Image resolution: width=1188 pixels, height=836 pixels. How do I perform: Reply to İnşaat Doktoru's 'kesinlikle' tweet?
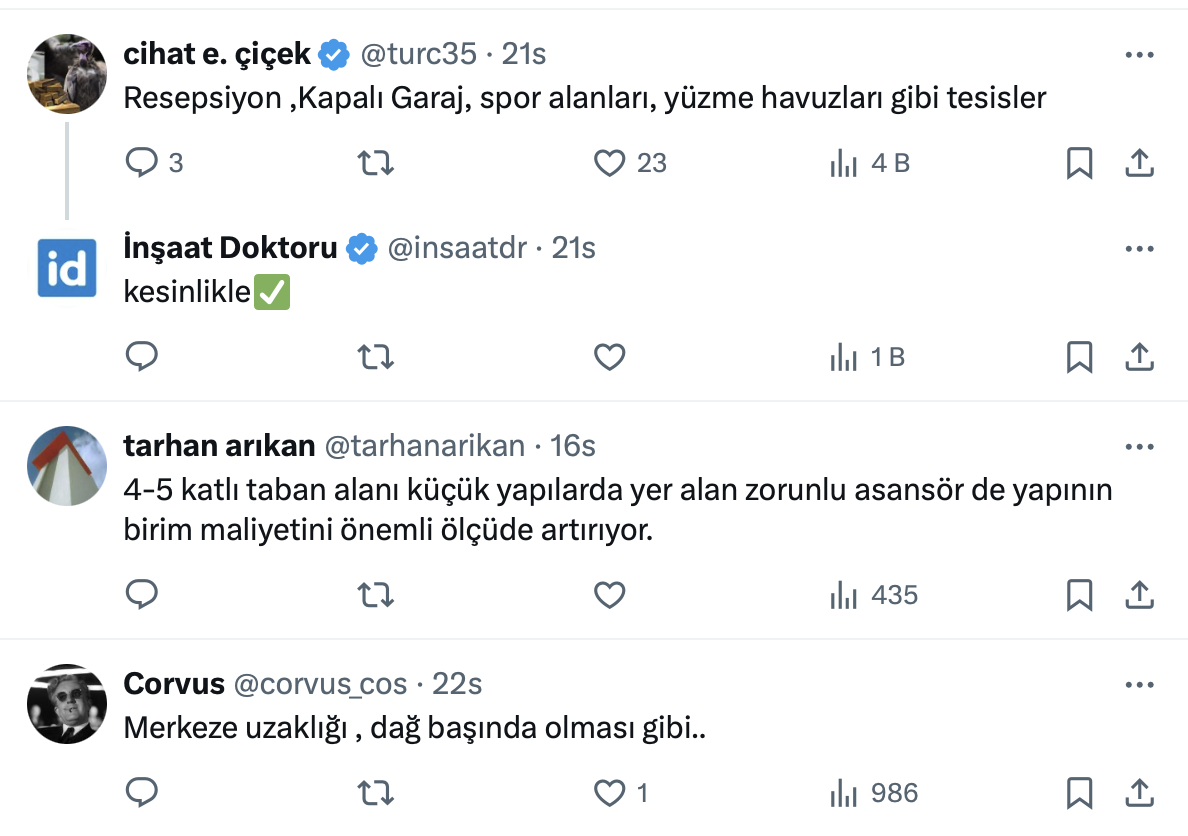point(142,357)
